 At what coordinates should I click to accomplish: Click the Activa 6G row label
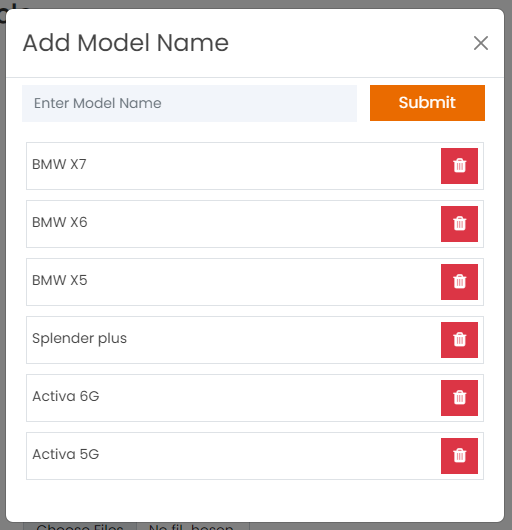click(x=66, y=396)
